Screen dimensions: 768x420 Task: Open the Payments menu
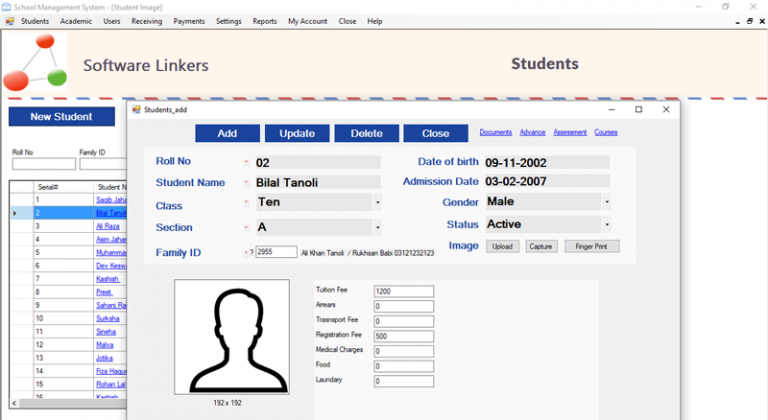189,21
